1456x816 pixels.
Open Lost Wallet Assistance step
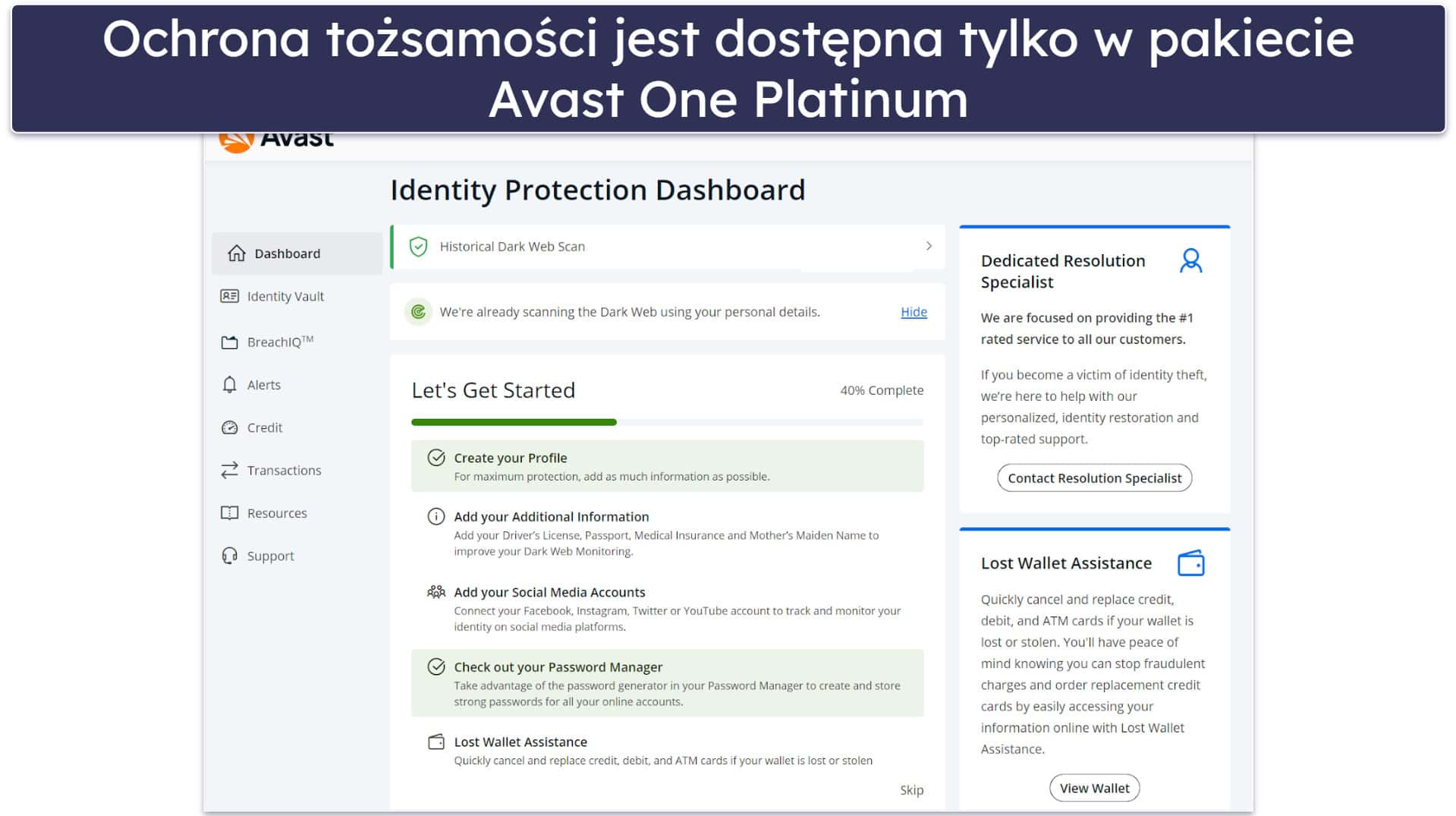coord(668,751)
